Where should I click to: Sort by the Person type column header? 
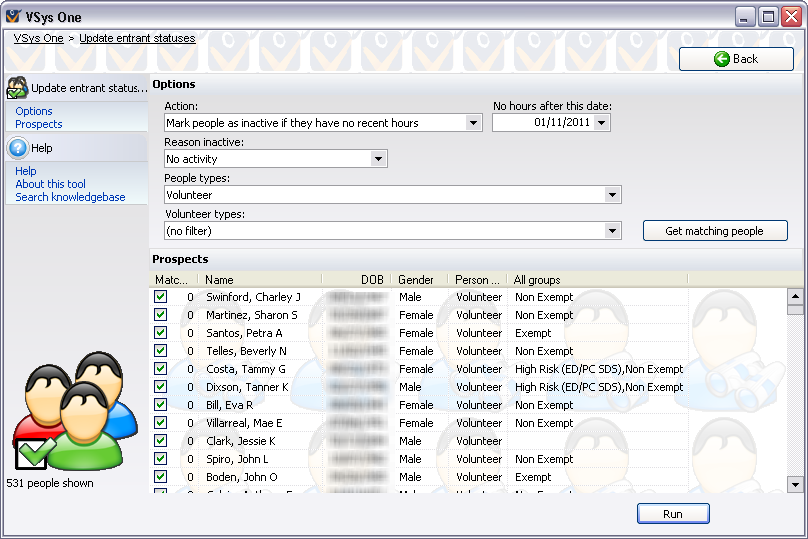[477, 280]
